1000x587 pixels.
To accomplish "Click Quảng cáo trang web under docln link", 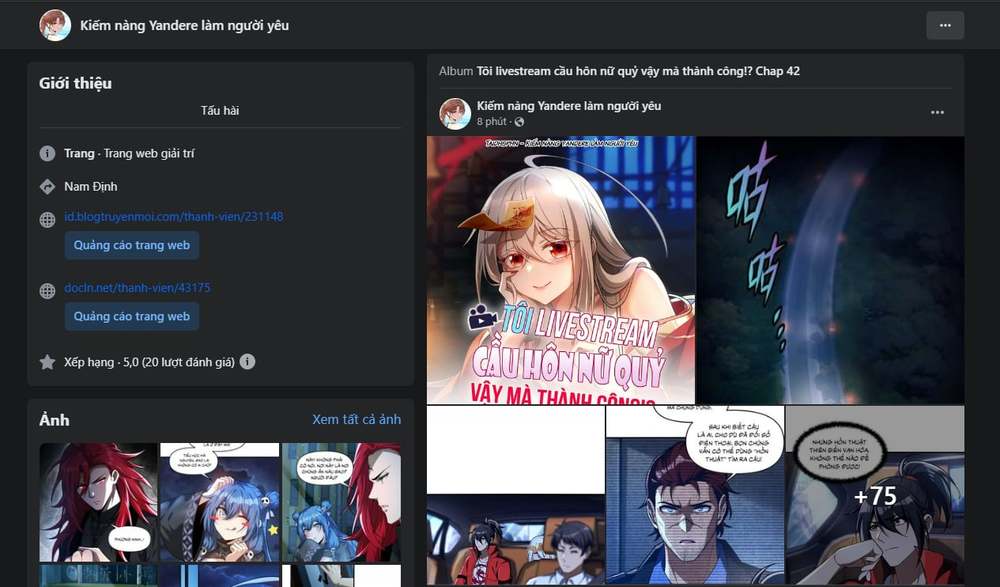I will 131,316.
